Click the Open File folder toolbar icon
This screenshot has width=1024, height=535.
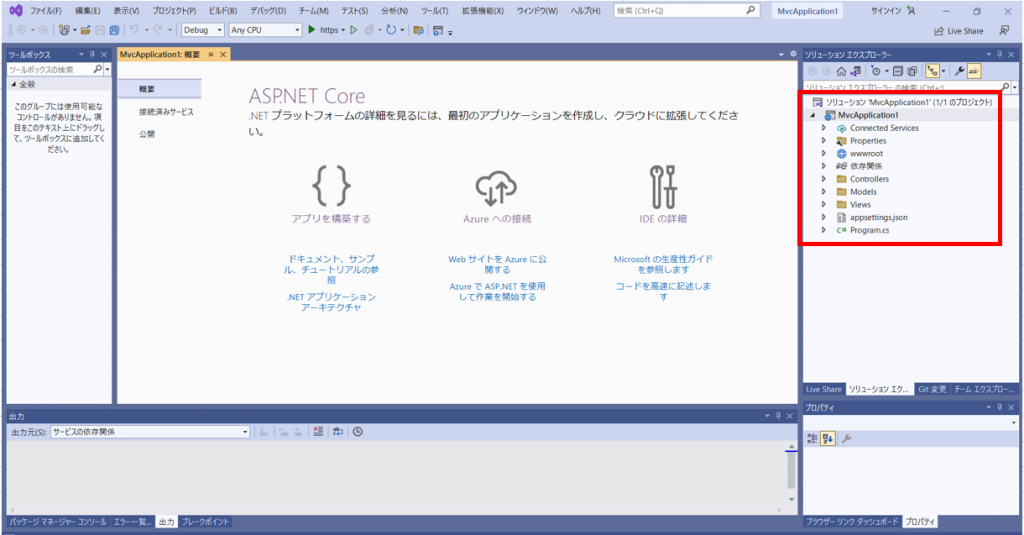(x=86, y=30)
